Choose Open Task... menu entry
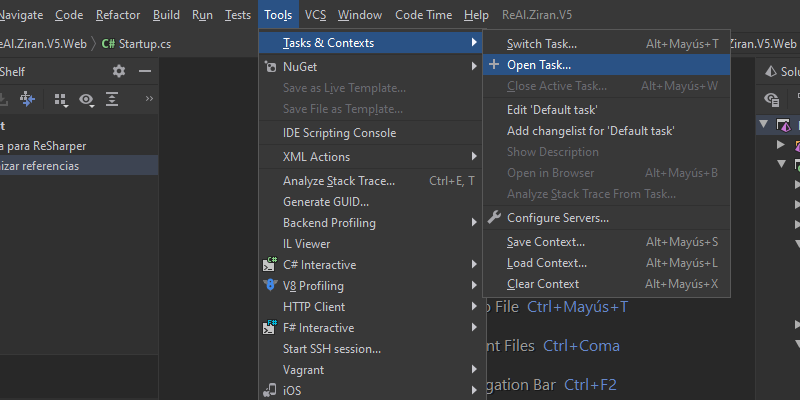This screenshot has width=800, height=400. tap(606, 65)
